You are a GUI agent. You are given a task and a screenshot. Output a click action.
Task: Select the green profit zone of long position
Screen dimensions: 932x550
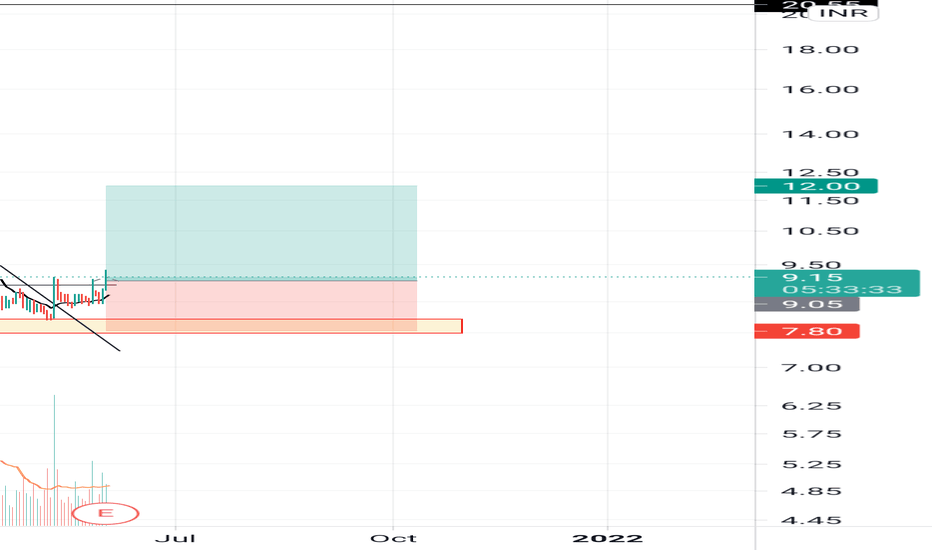coord(262,231)
